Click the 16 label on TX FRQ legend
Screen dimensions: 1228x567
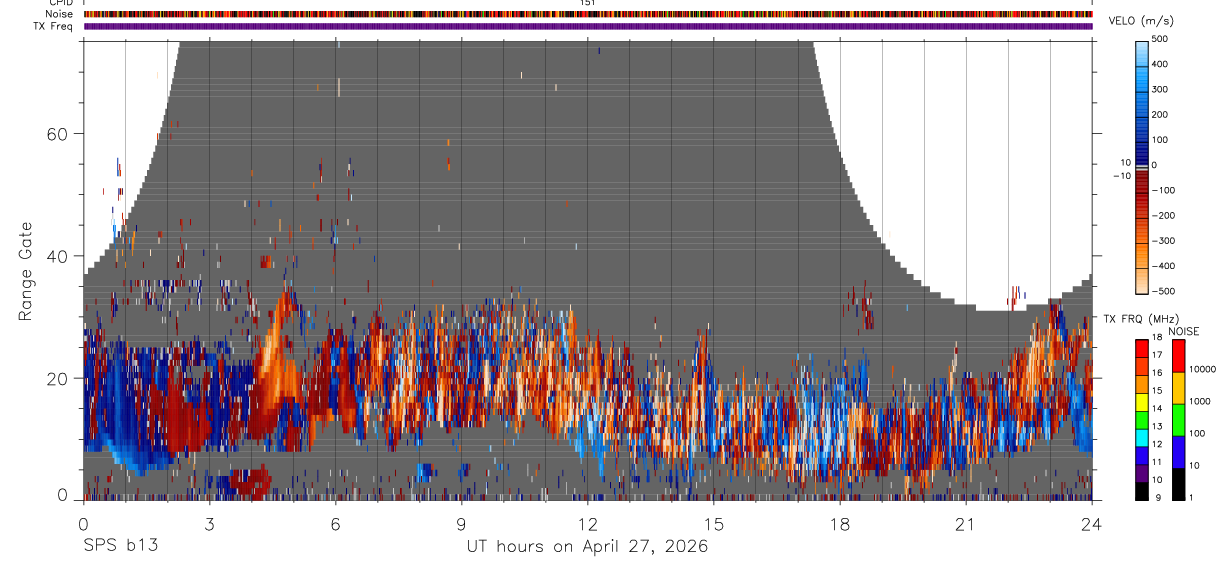[1158, 373]
